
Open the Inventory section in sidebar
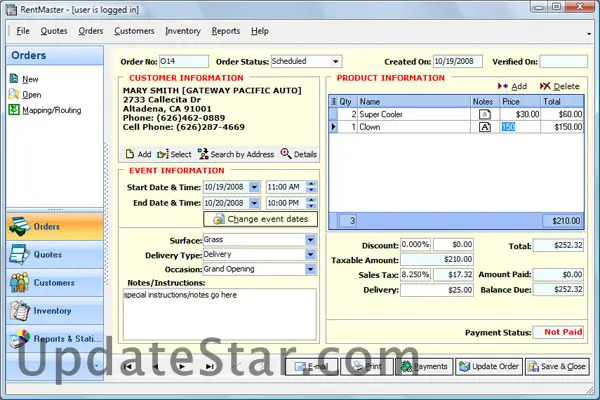52,311
